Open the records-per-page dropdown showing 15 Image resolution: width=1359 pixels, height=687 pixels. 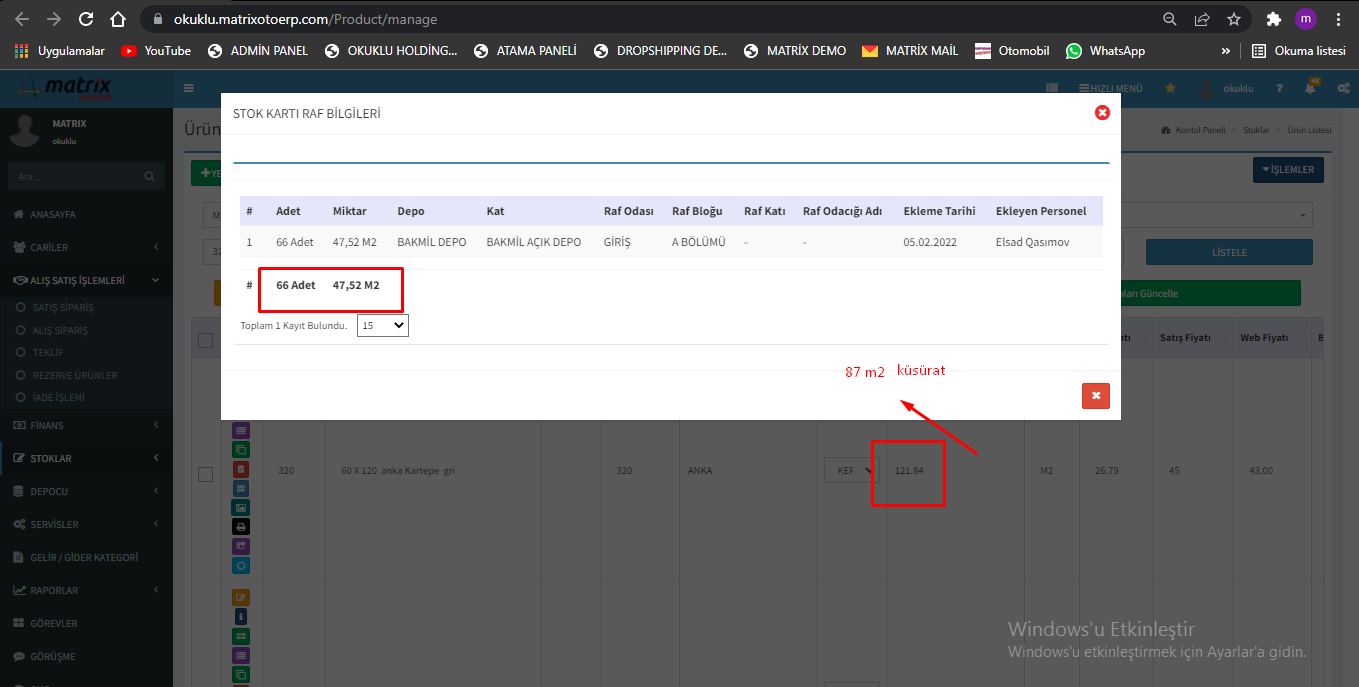pos(382,325)
